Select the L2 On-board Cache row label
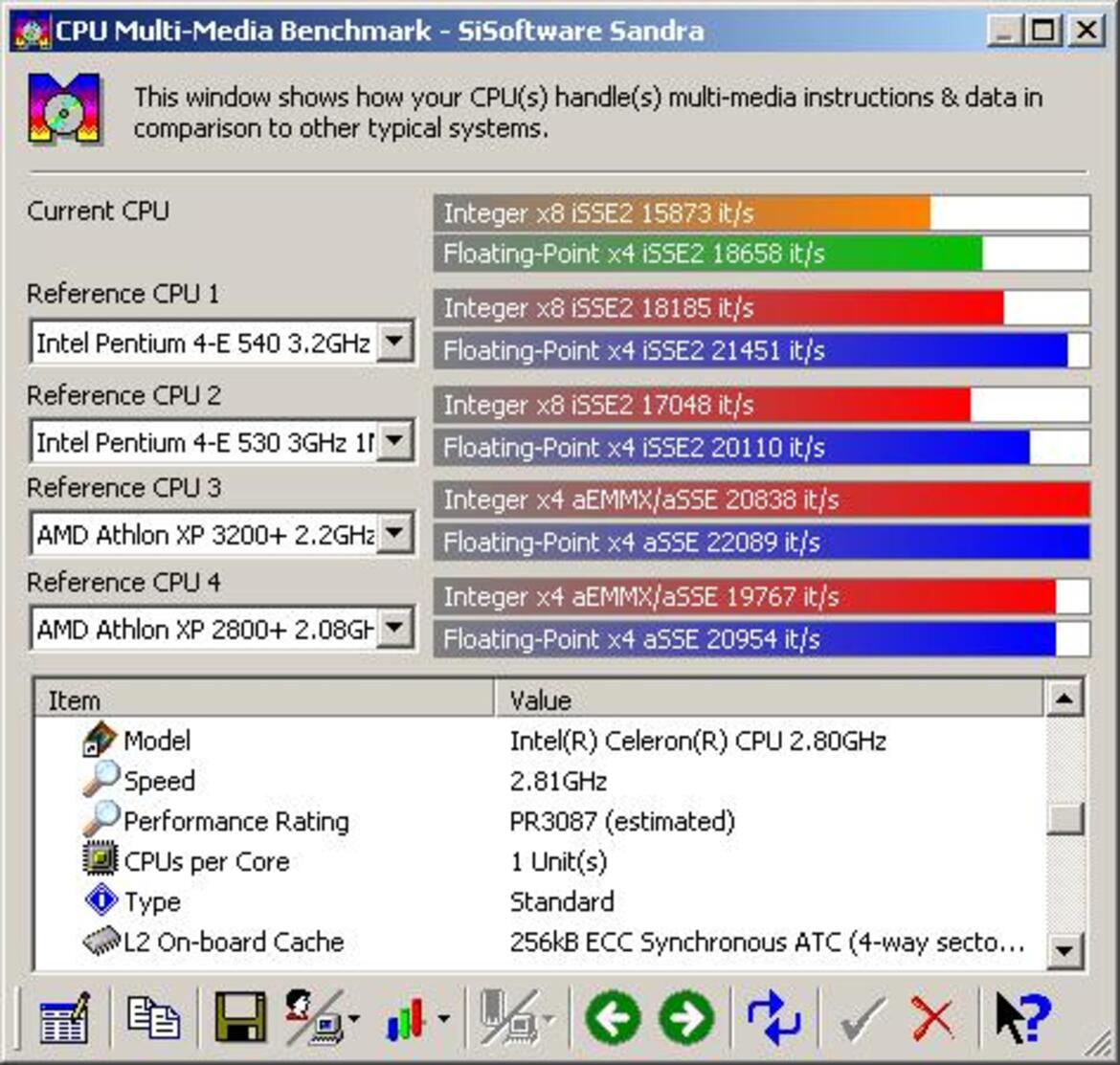Image resolution: width=1120 pixels, height=1065 pixels. (x=234, y=943)
